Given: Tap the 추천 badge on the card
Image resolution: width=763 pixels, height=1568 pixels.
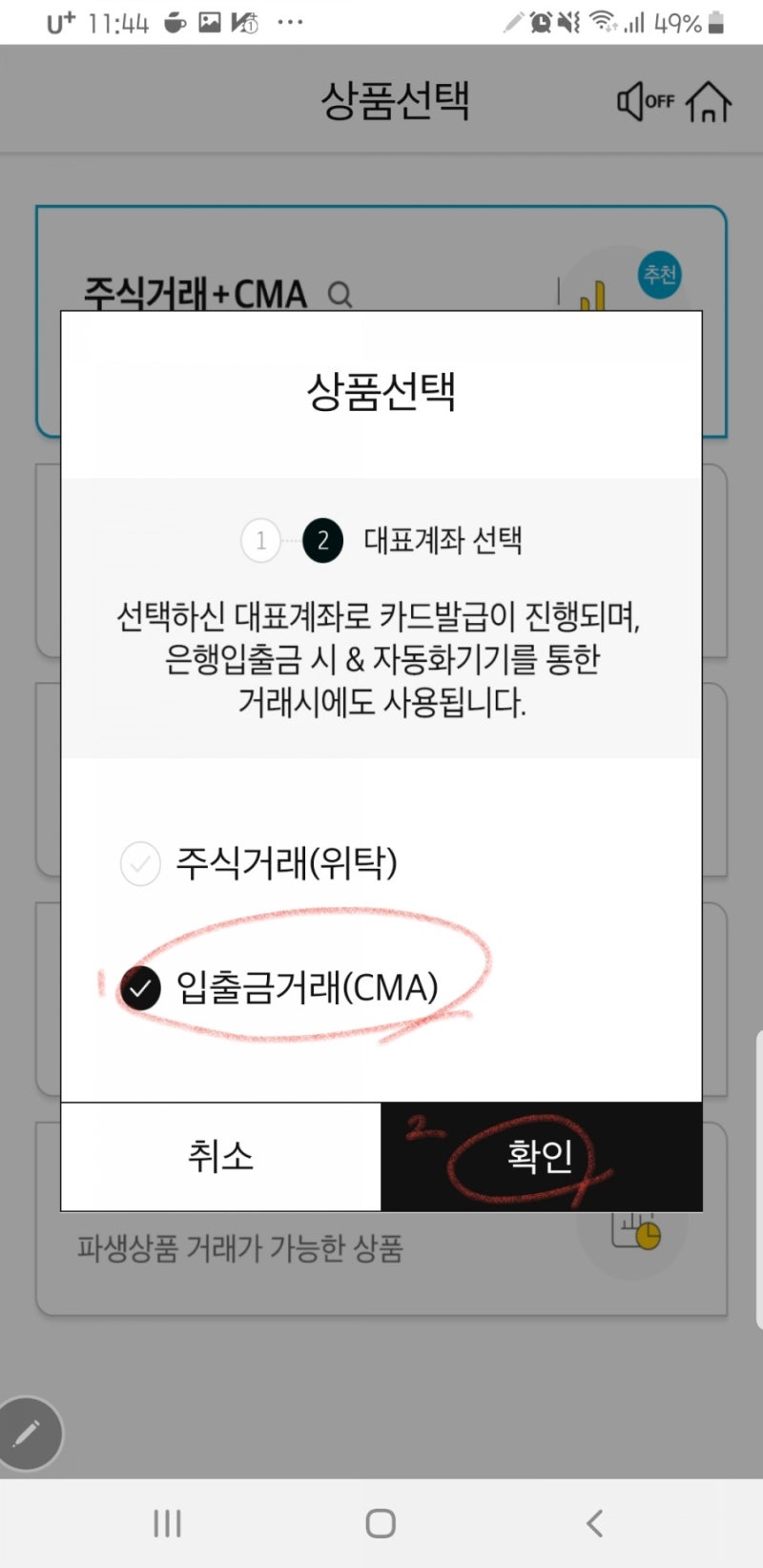Looking at the screenshot, I should [x=659, y=275].
